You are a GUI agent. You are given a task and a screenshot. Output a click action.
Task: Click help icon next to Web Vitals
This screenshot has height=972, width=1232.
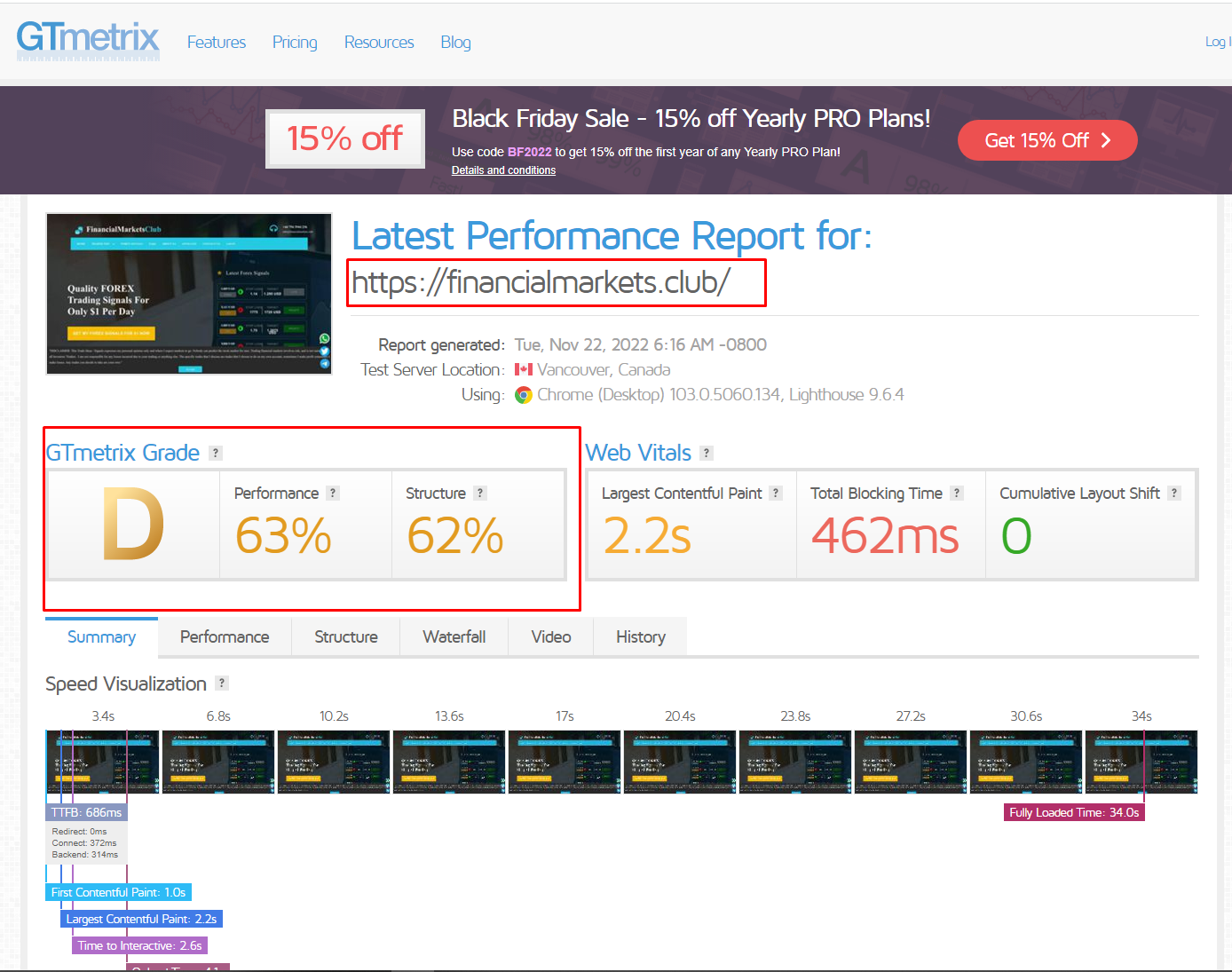tap(707, 453)
